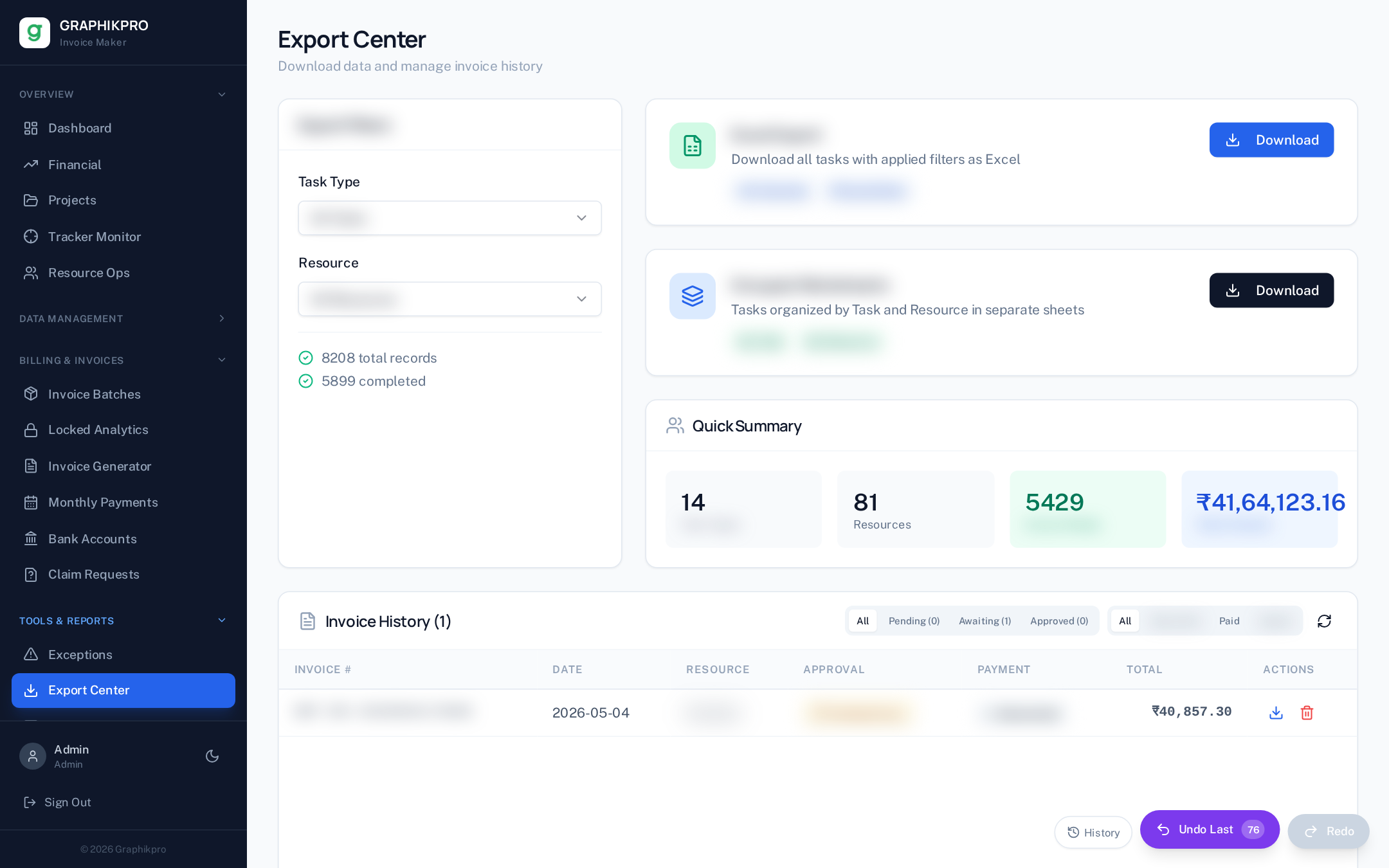Click the GraphikPro logo icon
This screenshot has height=868, width=1389.
tap(35, 33)
